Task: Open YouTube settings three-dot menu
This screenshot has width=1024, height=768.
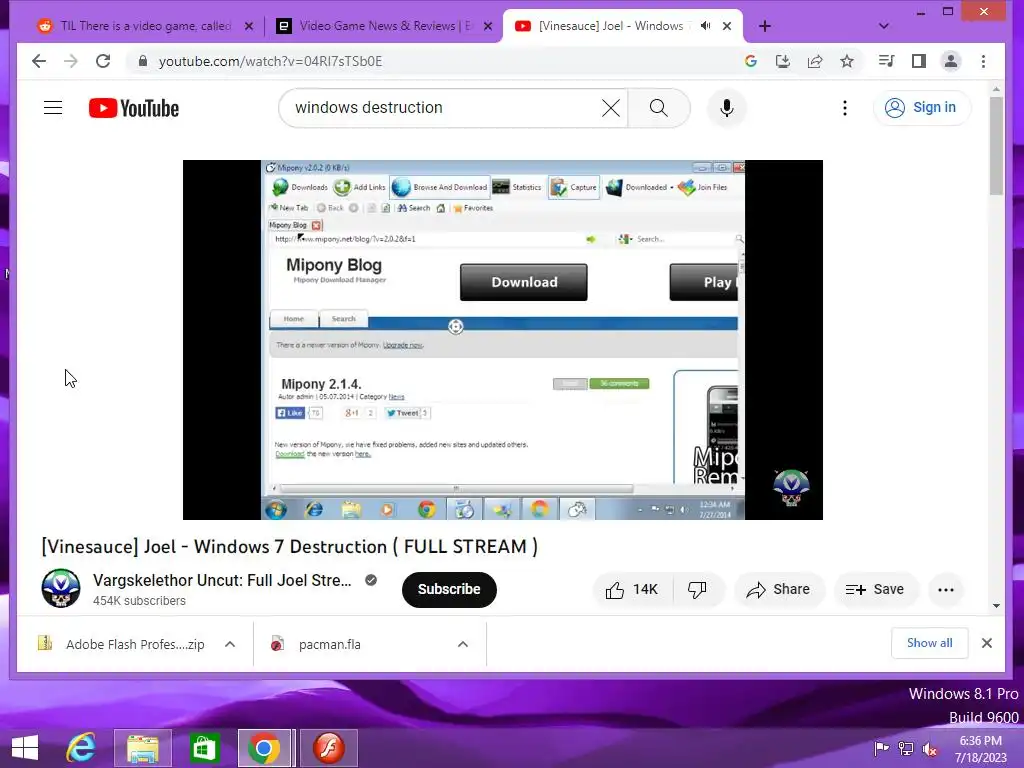Action: [x=844, y=108]
